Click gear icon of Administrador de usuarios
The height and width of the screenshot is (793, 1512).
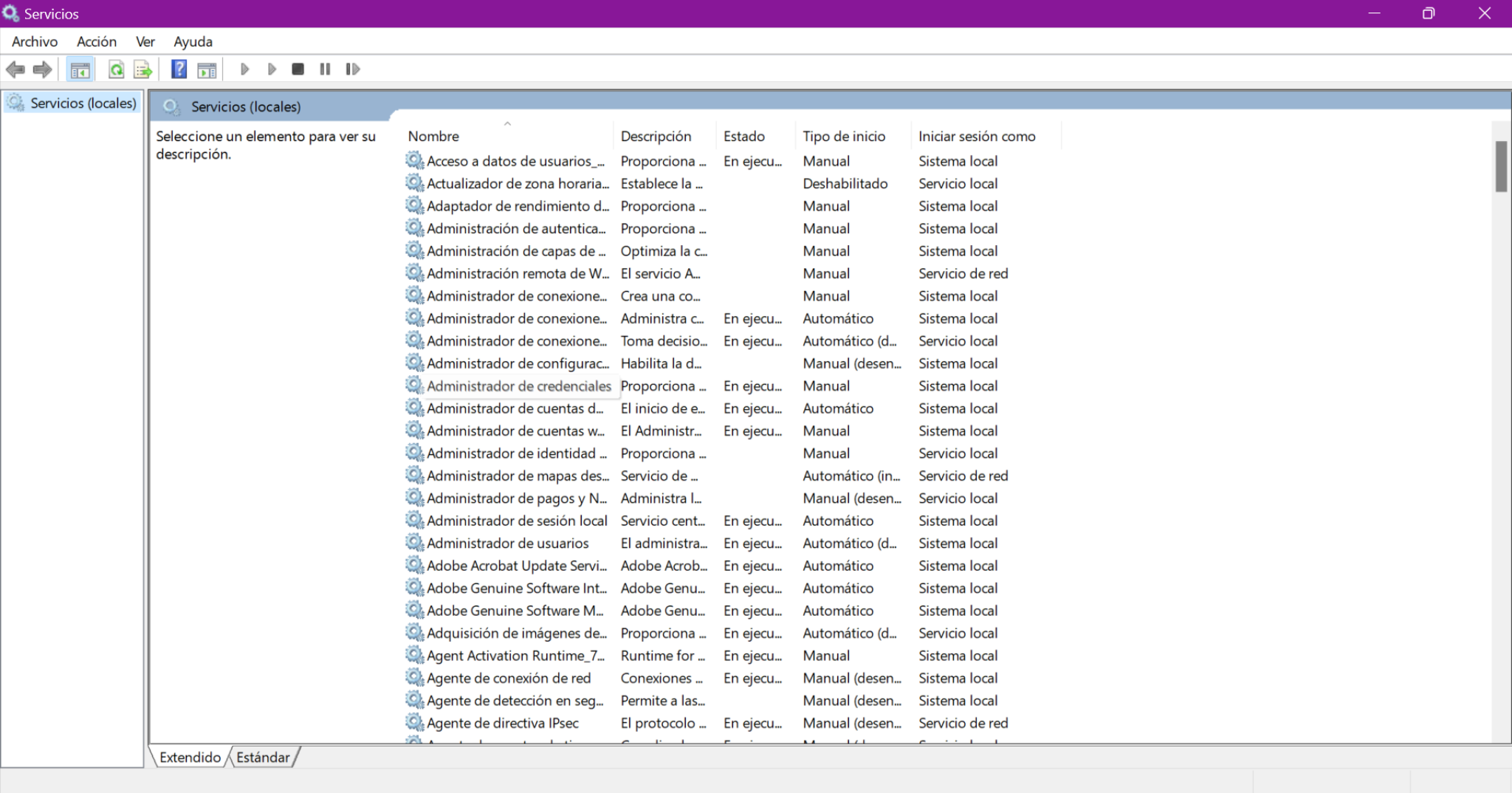(415, 542)
